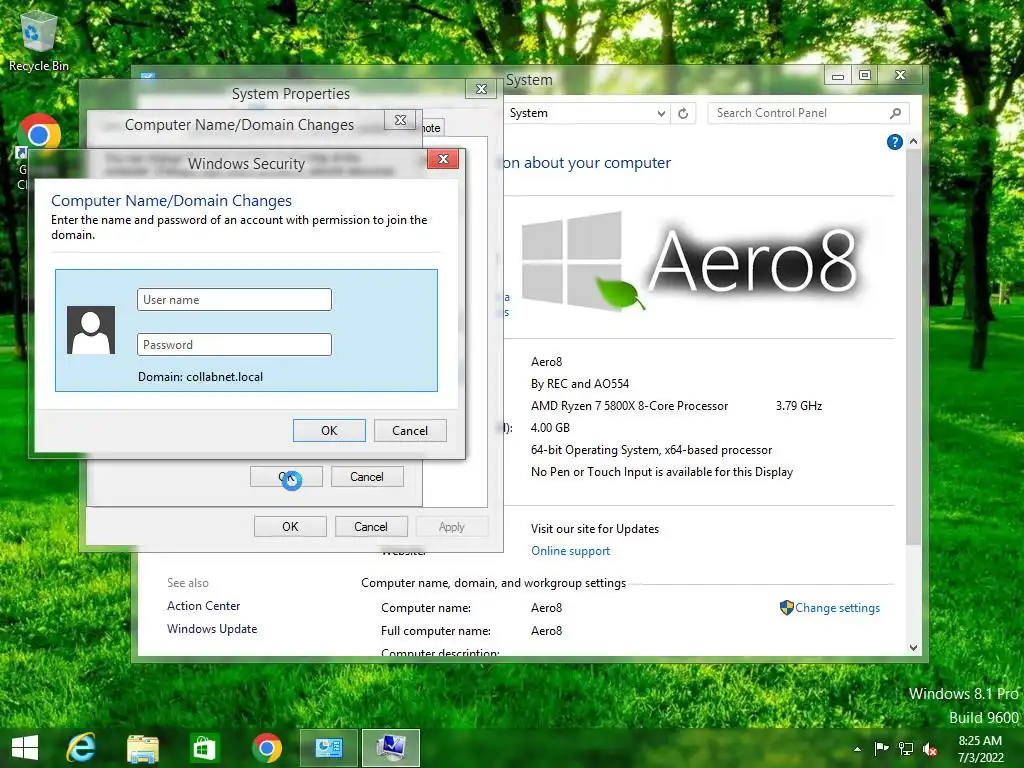Click the shield icon beside Change settings

786,607
